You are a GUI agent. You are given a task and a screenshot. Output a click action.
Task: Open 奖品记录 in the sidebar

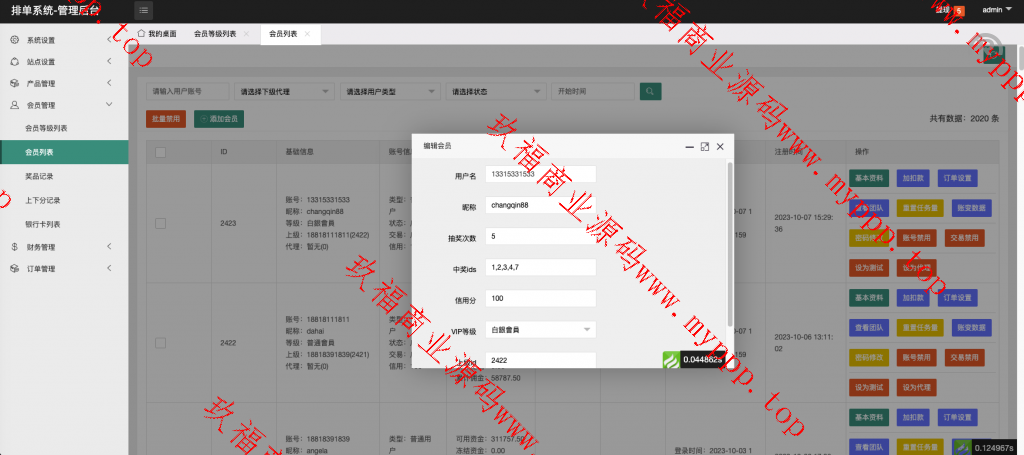(40, 176)
